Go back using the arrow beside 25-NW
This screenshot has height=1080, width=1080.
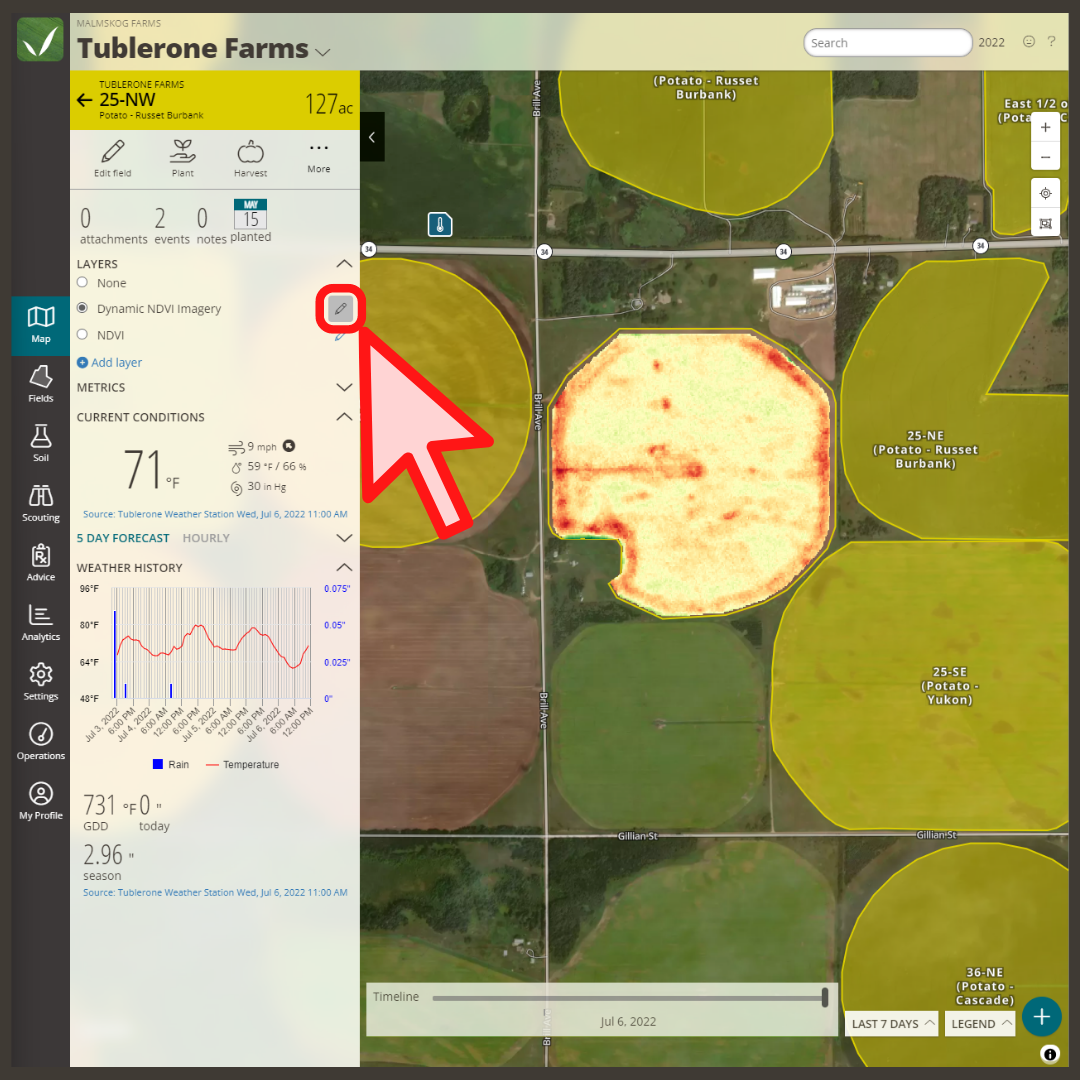[84, 101]
